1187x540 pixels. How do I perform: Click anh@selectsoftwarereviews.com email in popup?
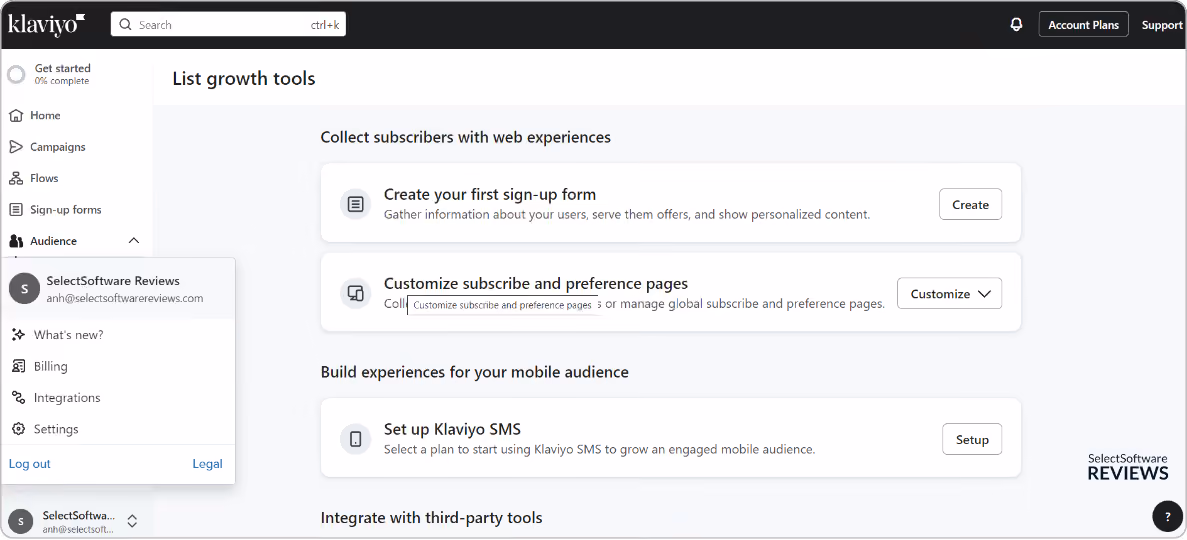pyautogui.click(x=125, y=298)
